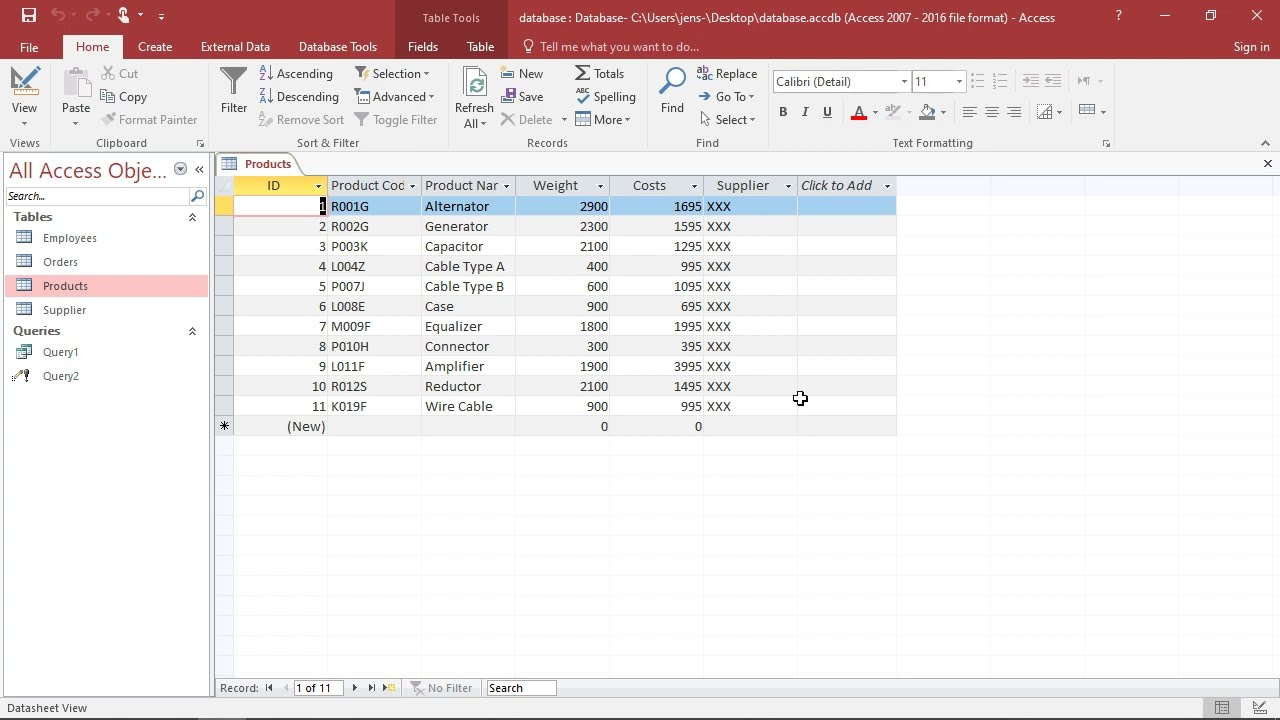
Task: Collapse the navigation pane shutter
Action: tap(199, 169)
